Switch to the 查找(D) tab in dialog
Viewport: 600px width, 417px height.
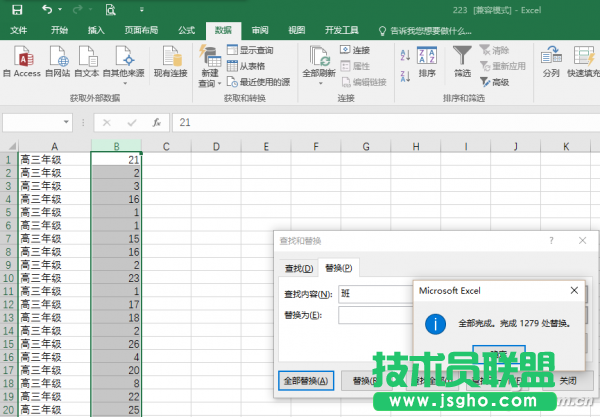pos(299,268)
